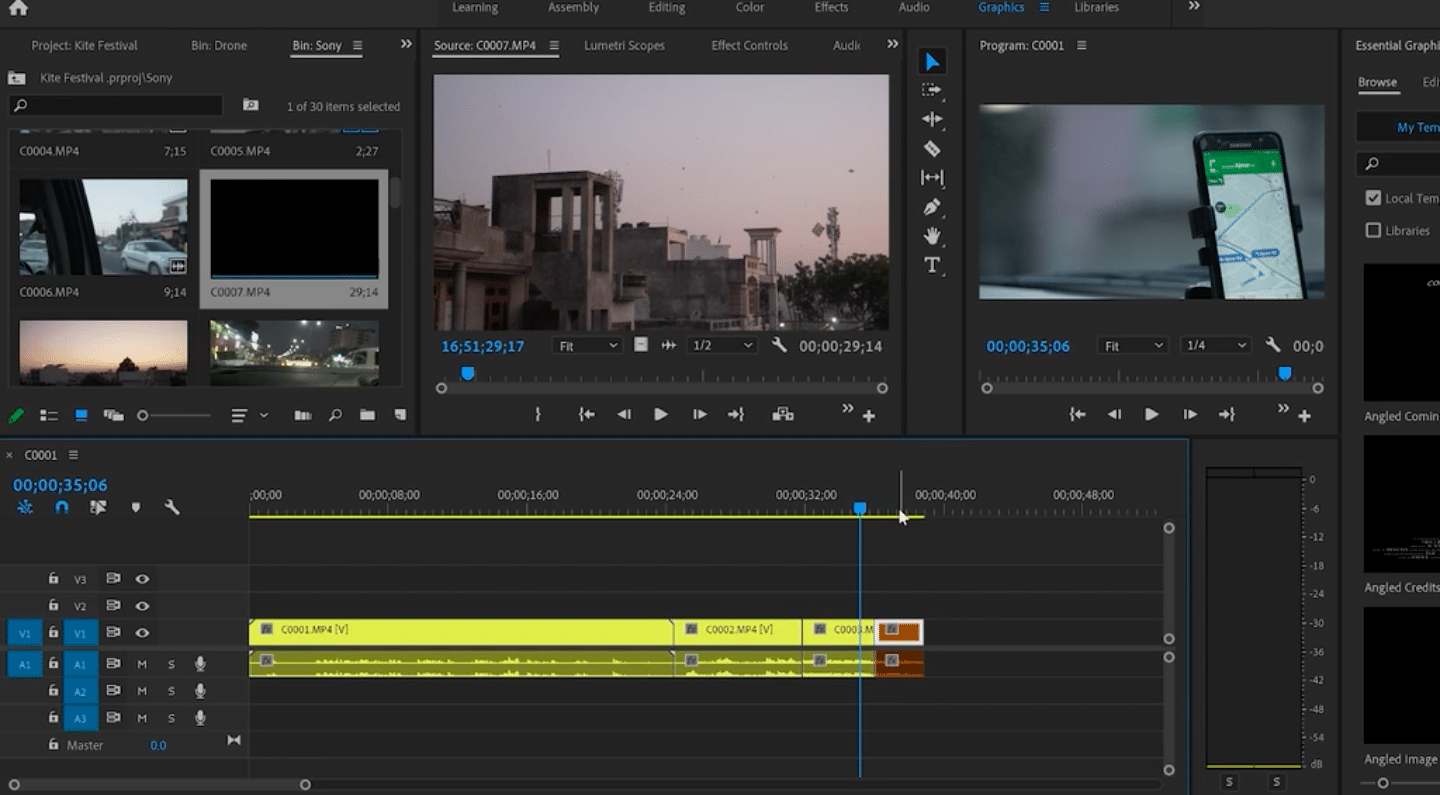
Task: Toggle visibility of the V2 track
Action: 142,606
